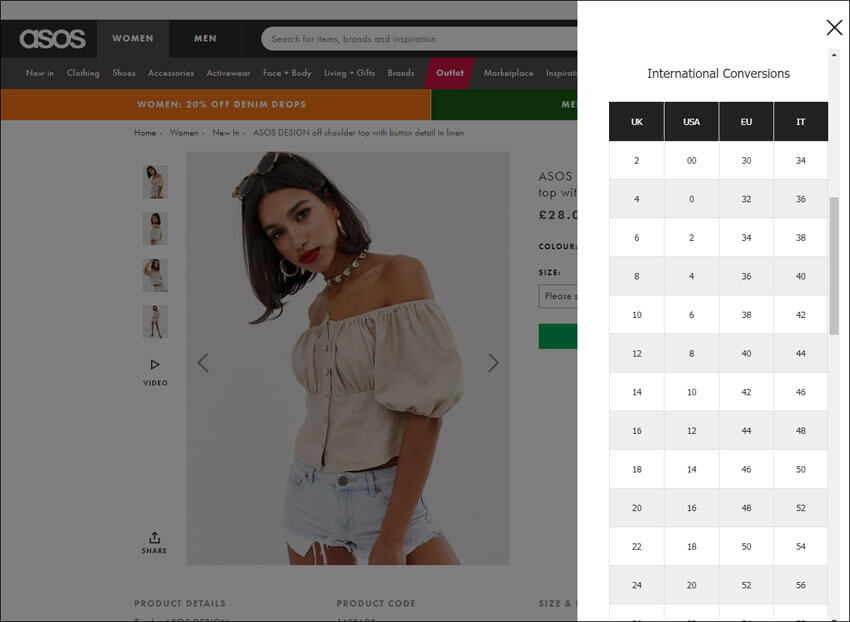Open the Accessories menu

[171, 73]
